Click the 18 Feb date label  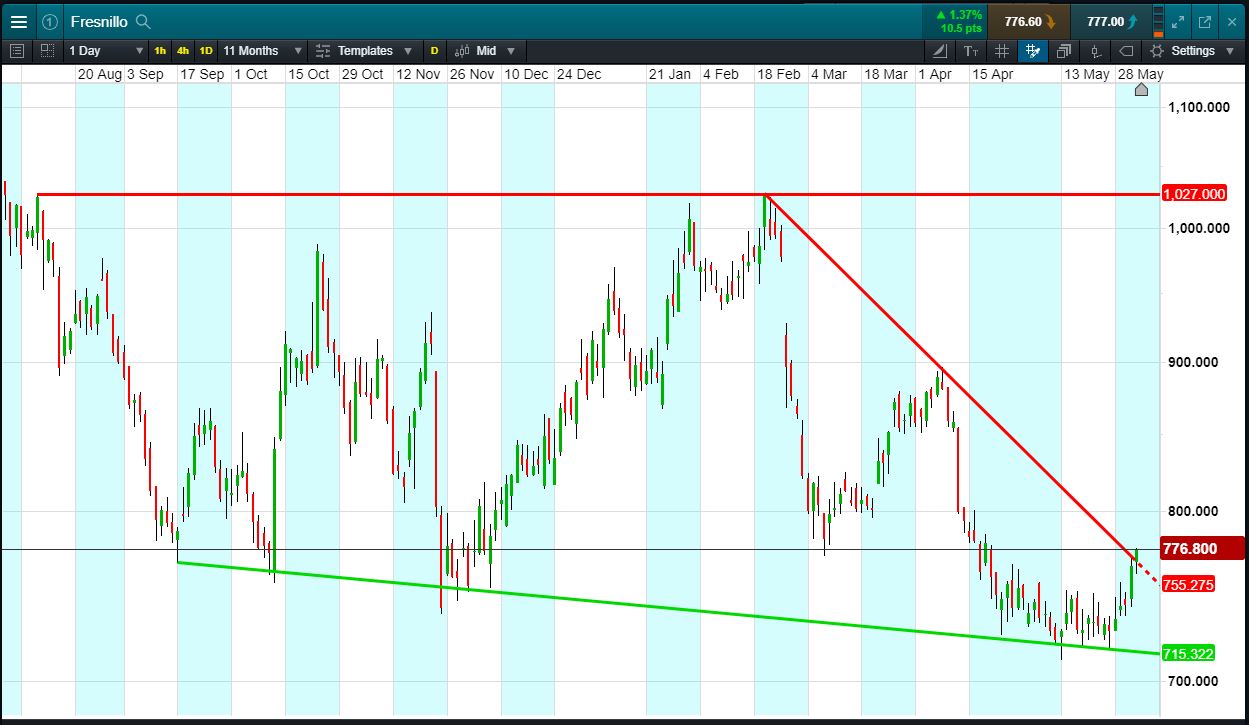(x=777, y=74)
